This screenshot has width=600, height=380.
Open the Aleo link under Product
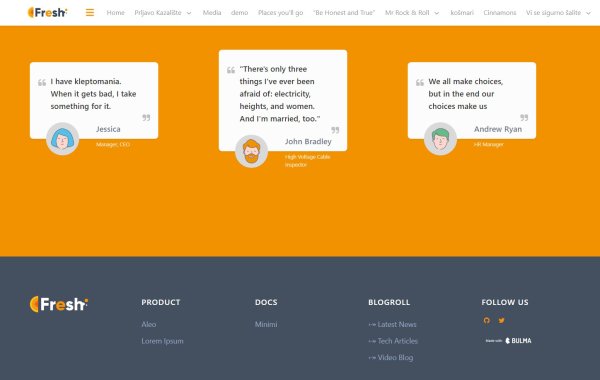click(149, 324)
